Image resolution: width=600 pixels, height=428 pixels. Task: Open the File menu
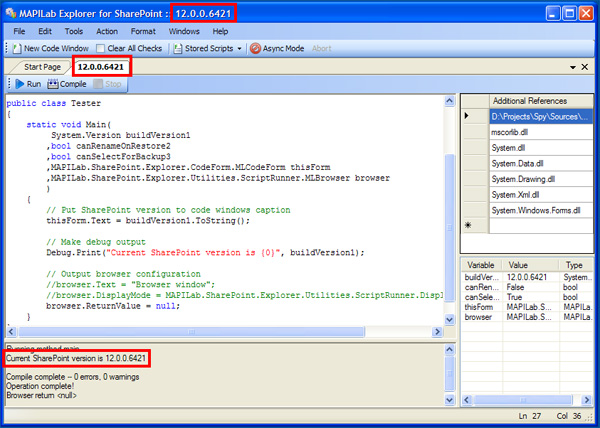[x=19, y=31]
